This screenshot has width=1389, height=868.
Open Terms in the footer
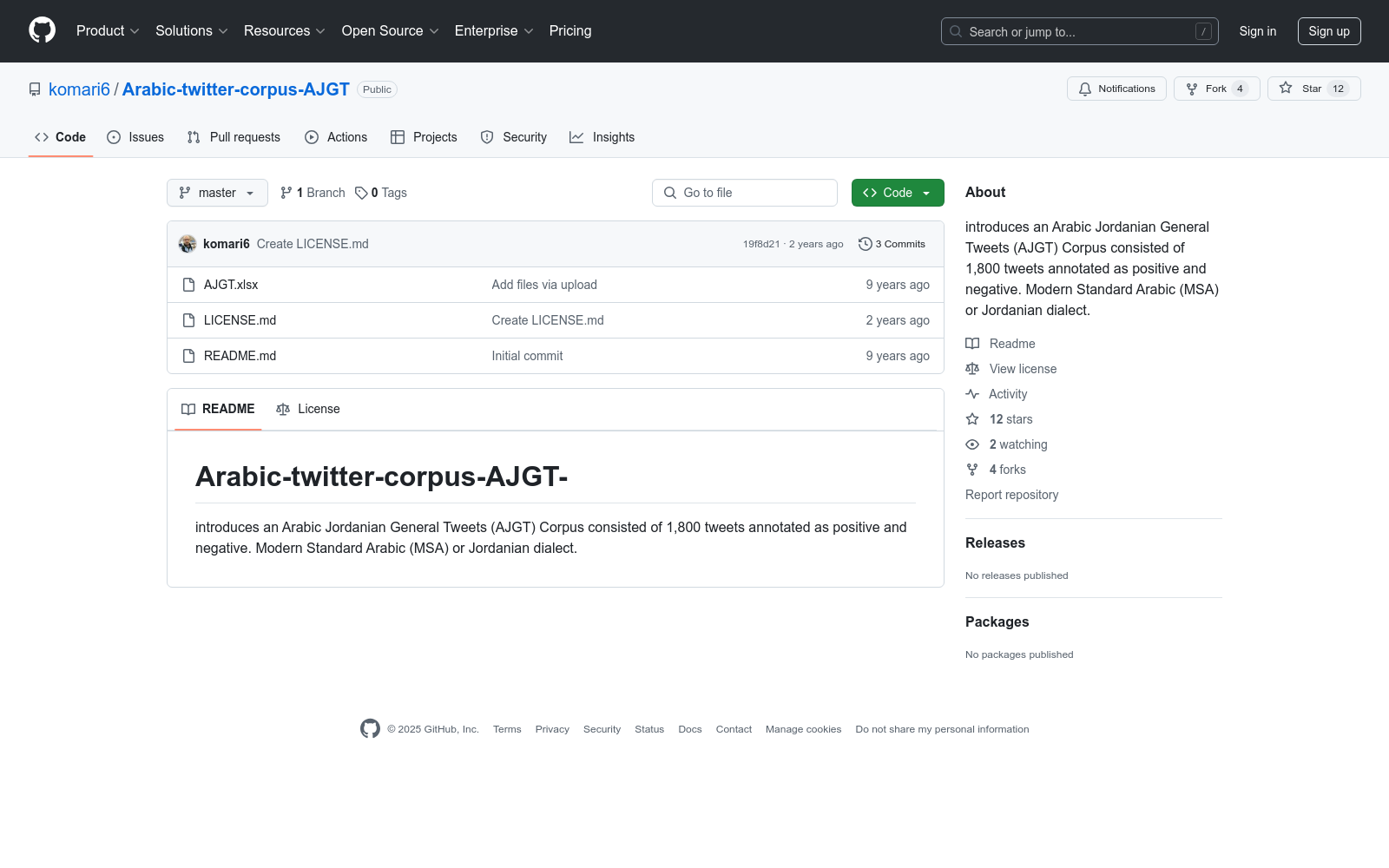pos(507,729)
